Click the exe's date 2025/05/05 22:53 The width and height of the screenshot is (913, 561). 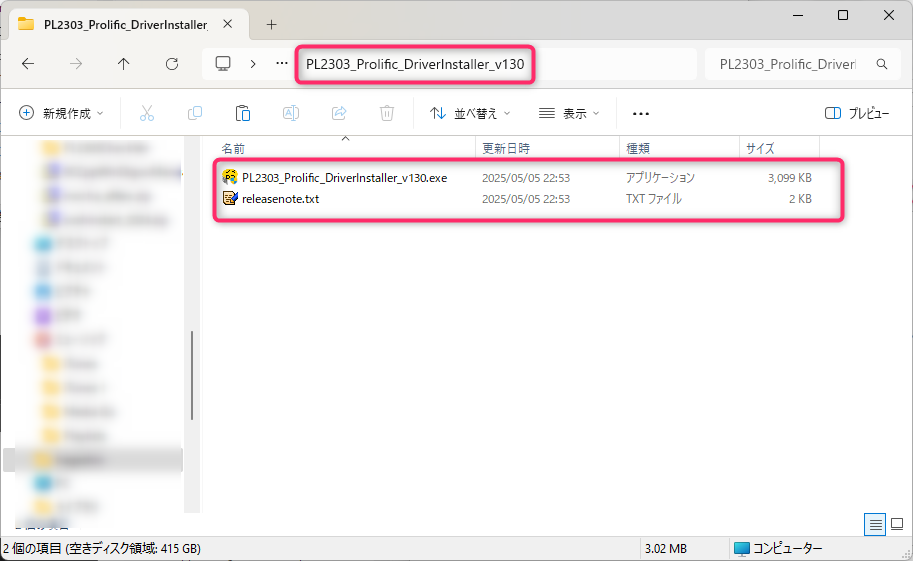(x=526, y=178)
